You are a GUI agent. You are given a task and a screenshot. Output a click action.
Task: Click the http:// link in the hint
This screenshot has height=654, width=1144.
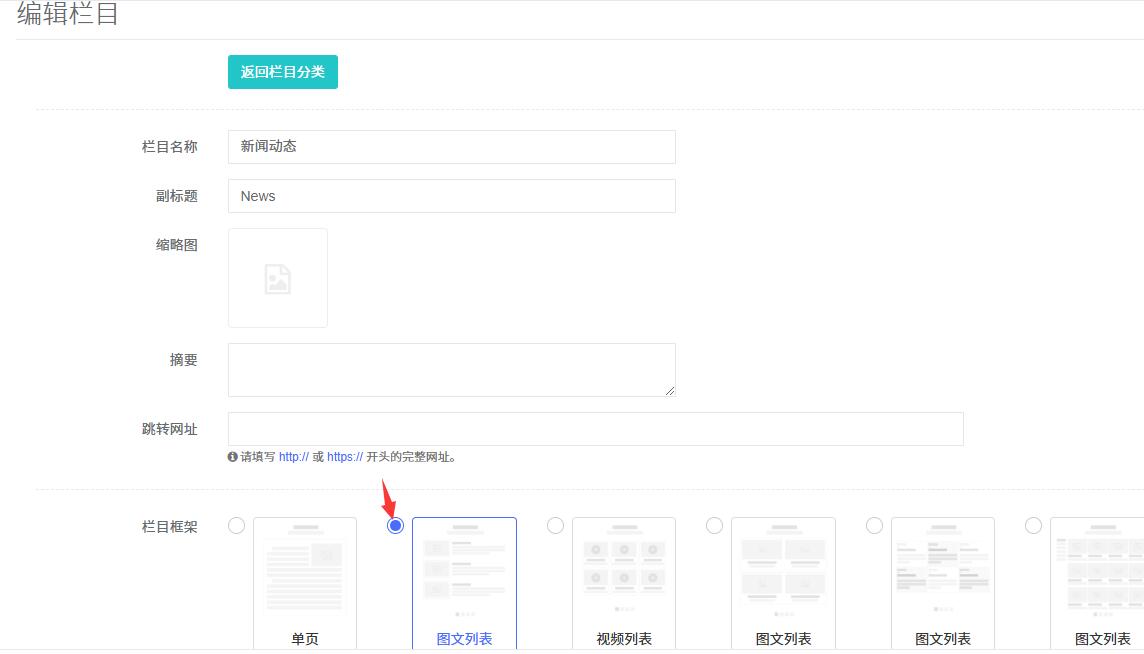point(293,457)
